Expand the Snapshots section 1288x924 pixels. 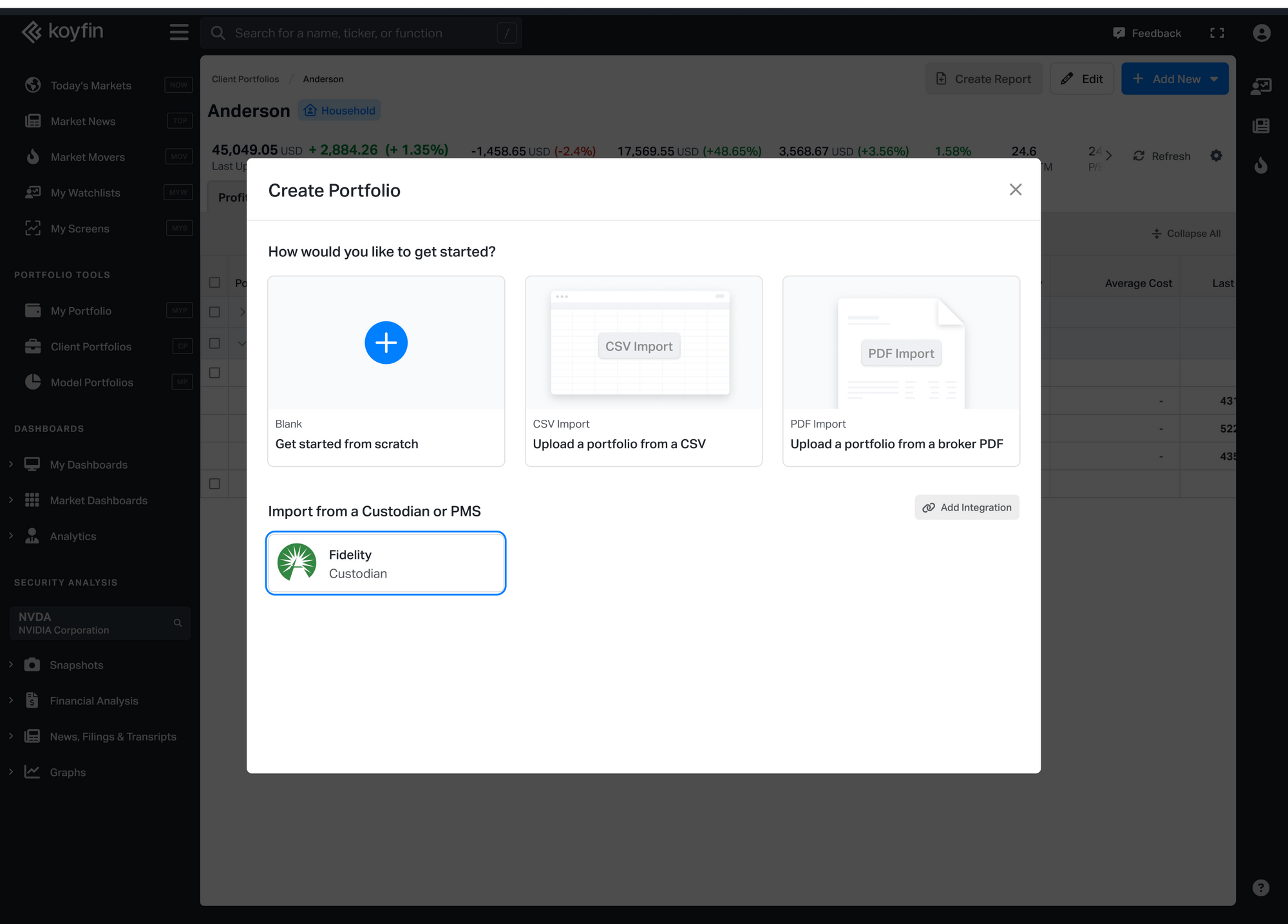11,665
